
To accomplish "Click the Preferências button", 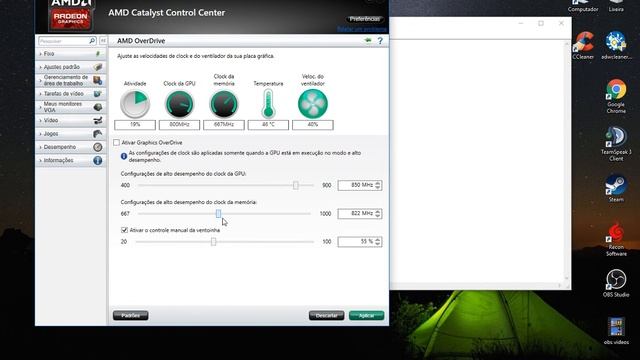I will pos(364,19).
